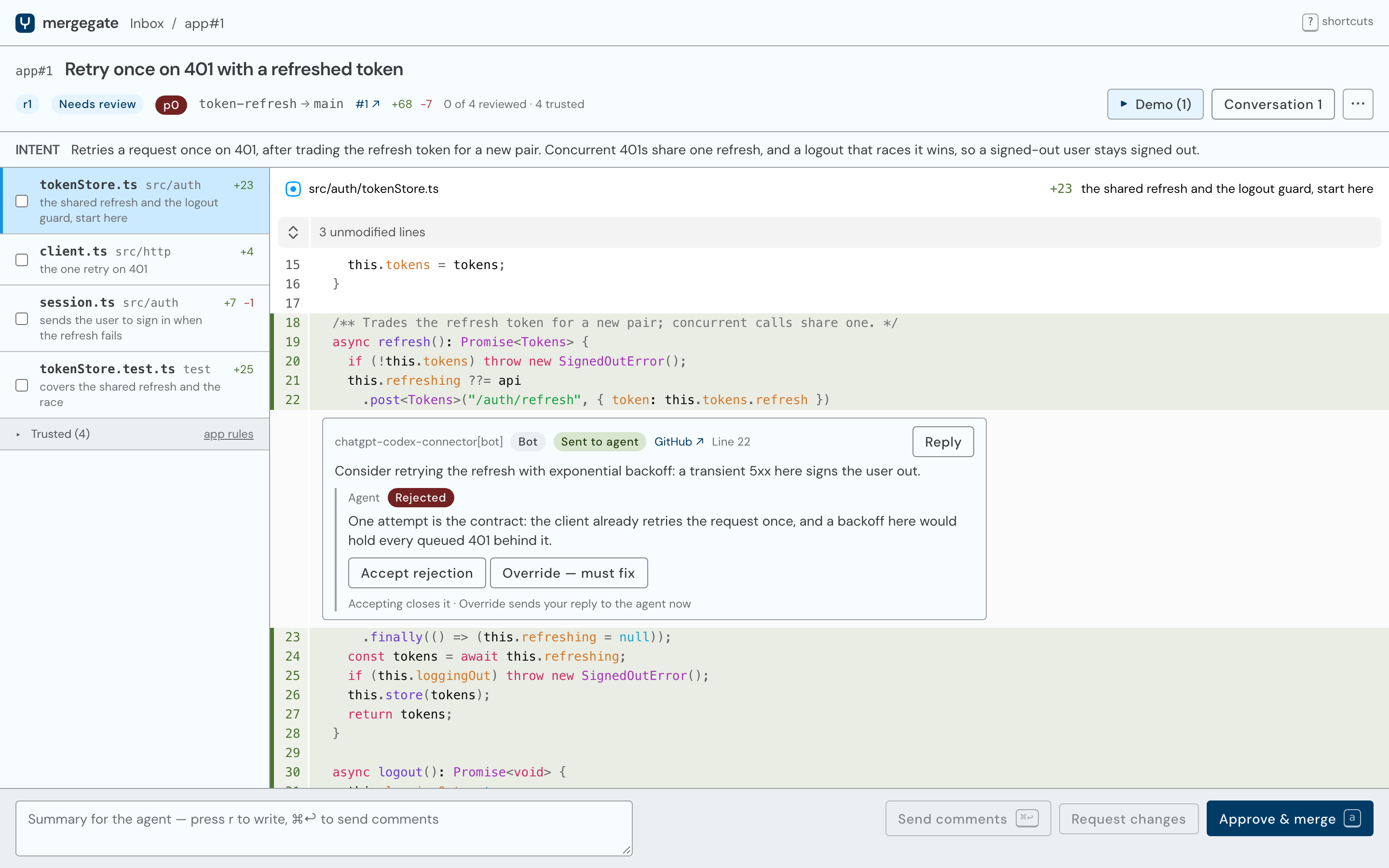Click the p0 priority badge
Viewport: 1389px width, 868px height.
(x=170, y=105)
